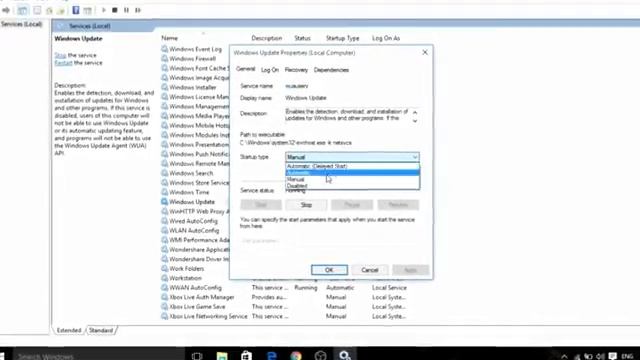Choose Automatic (Delayed Start) from the list
Viewport: 640px width, 360px height.
pyautogui.click(x=352, y=166)
